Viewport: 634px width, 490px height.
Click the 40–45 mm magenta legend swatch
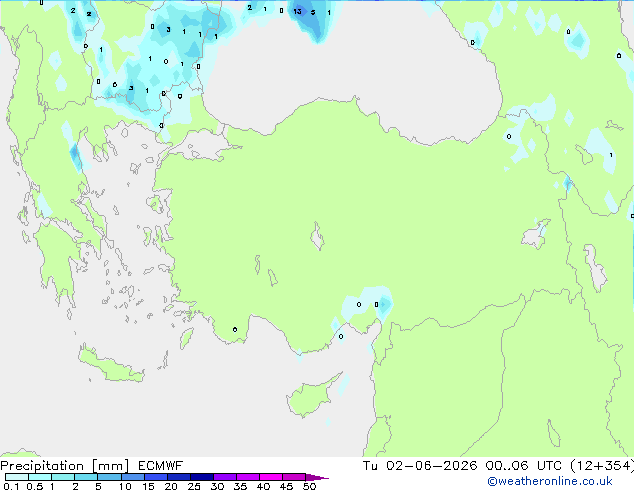click(271, 477)
